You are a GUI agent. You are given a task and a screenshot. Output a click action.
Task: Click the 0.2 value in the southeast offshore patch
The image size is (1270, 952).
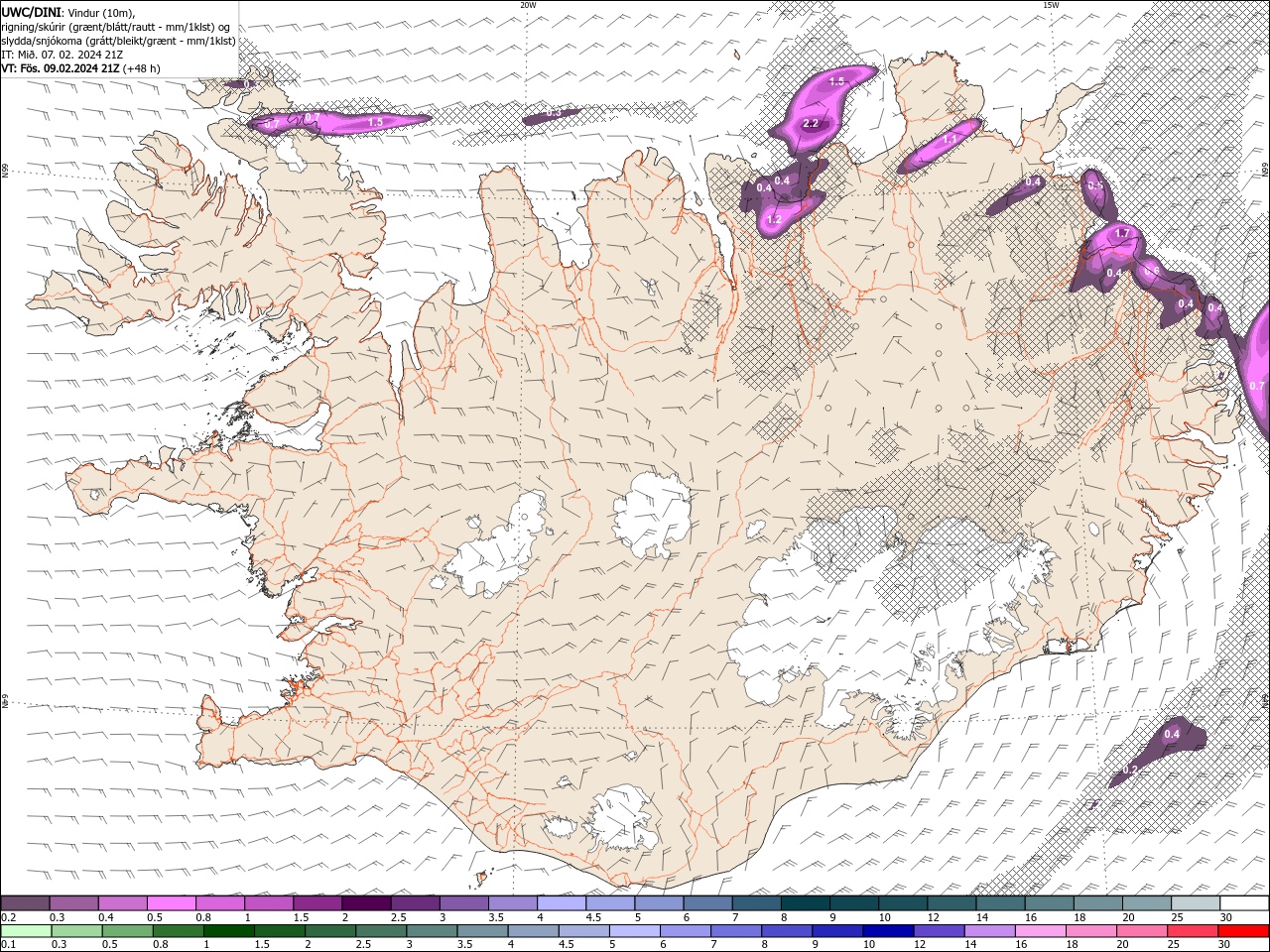(x=1130, y=770)
